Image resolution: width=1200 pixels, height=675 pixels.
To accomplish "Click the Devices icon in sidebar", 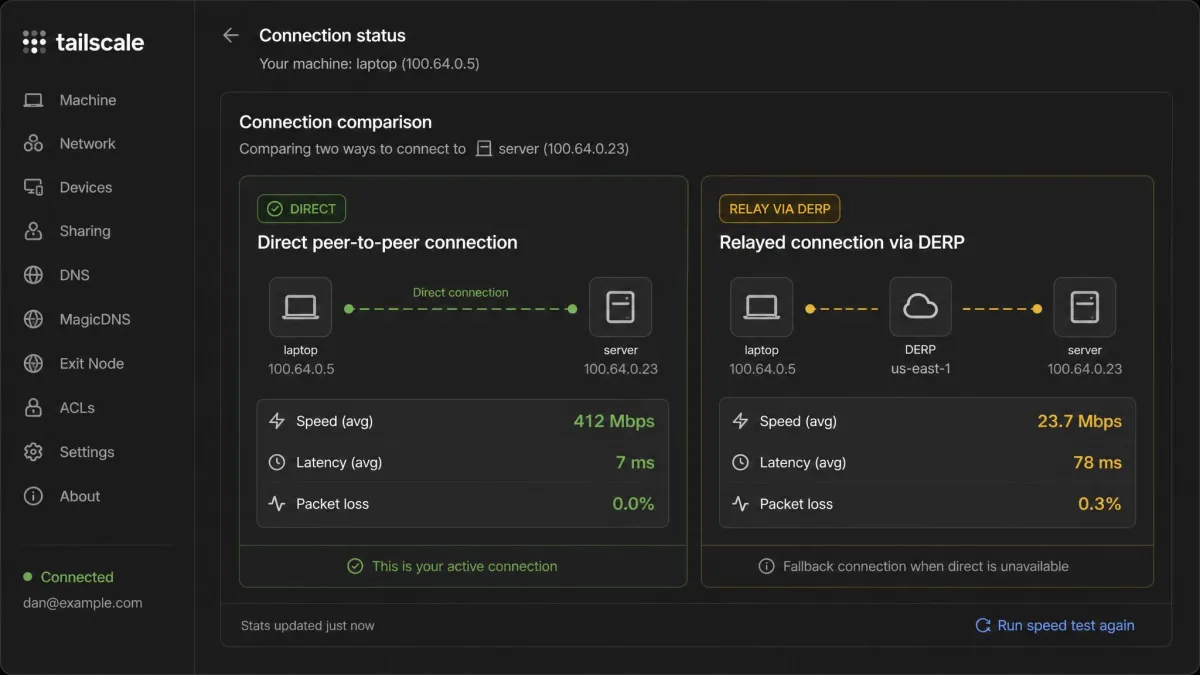I will (33, 188).
